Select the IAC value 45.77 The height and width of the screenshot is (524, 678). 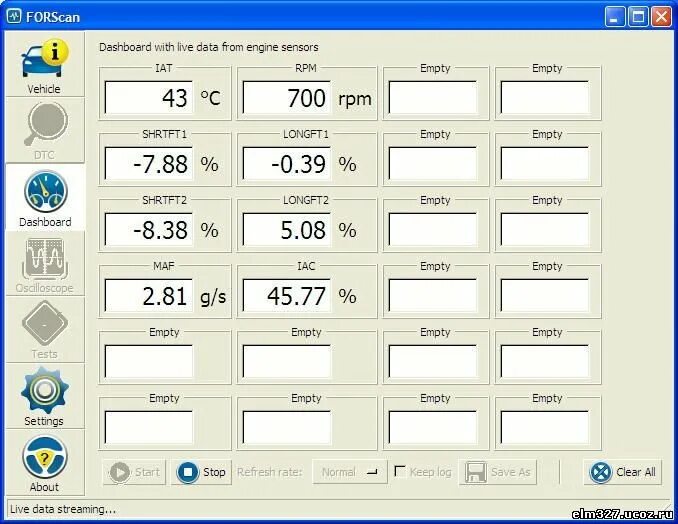pyautogui.click(x=287, y=296)
